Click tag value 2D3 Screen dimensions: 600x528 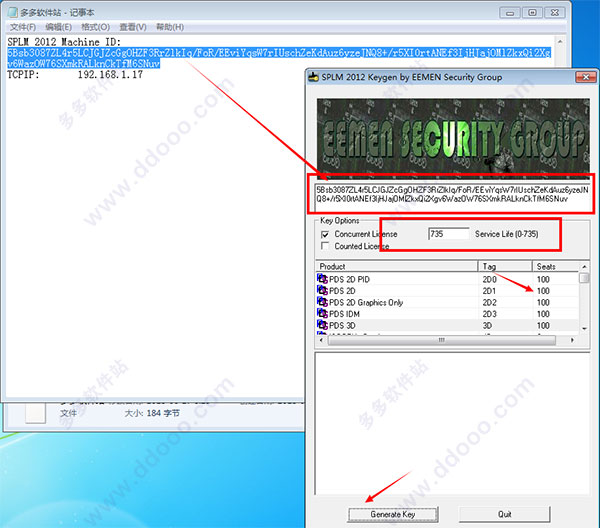tap(489, 314)
